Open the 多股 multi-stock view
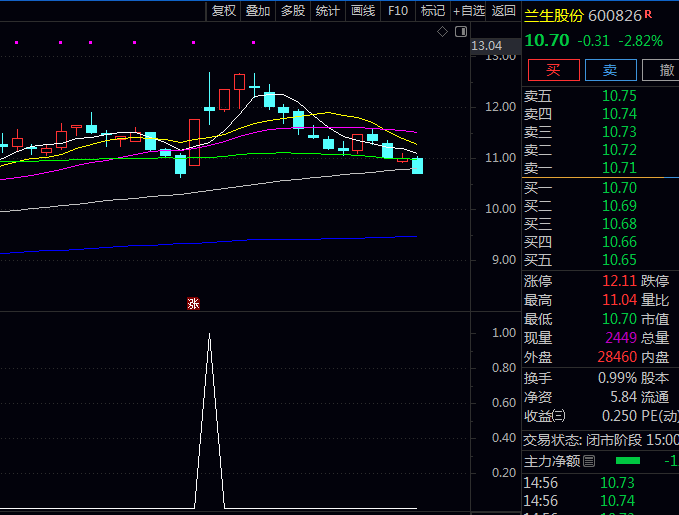 [293, 11]
